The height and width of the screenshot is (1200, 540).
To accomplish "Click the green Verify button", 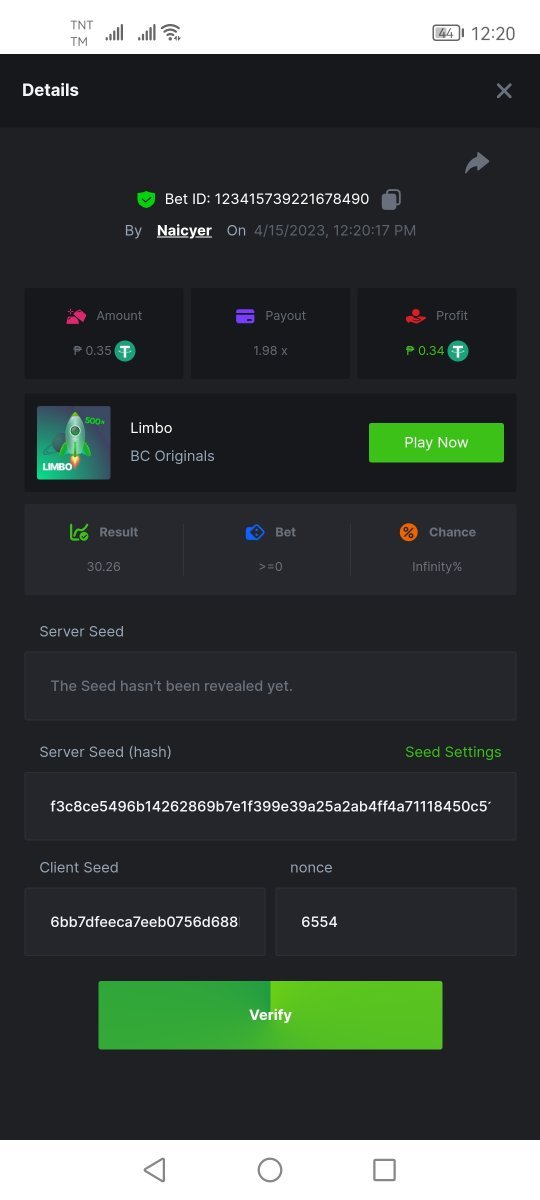I will click(270, 1015).
